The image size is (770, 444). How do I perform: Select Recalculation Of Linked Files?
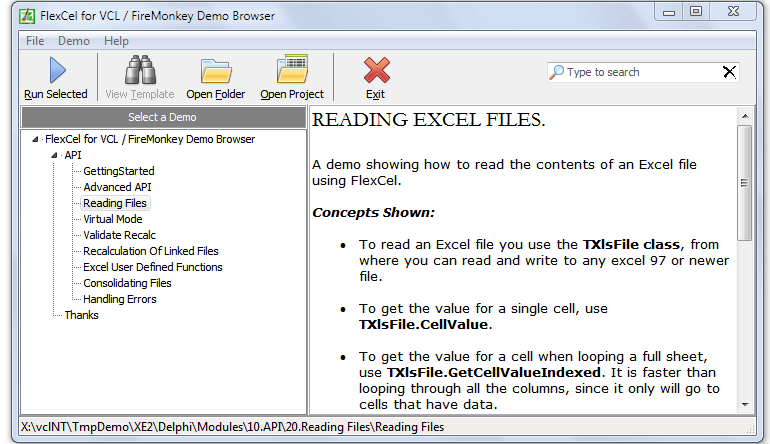(x=151, y=251)
